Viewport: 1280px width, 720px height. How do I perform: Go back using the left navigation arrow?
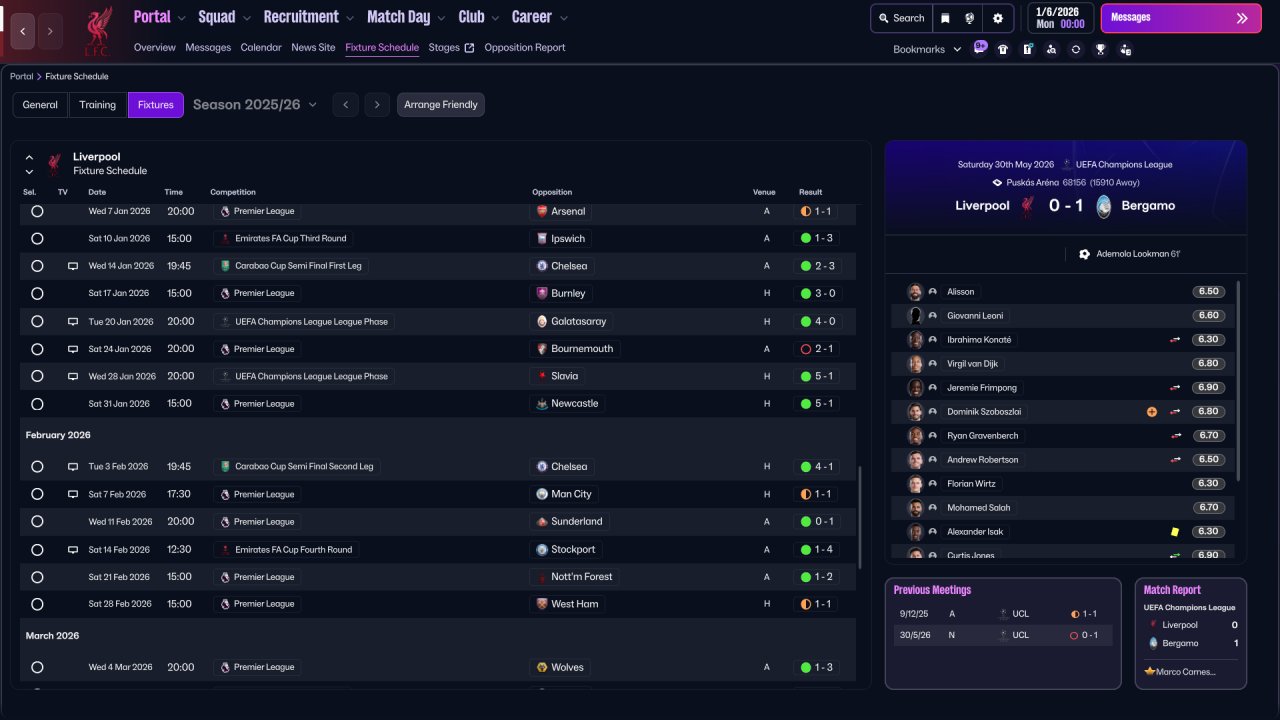click(23, 31)
